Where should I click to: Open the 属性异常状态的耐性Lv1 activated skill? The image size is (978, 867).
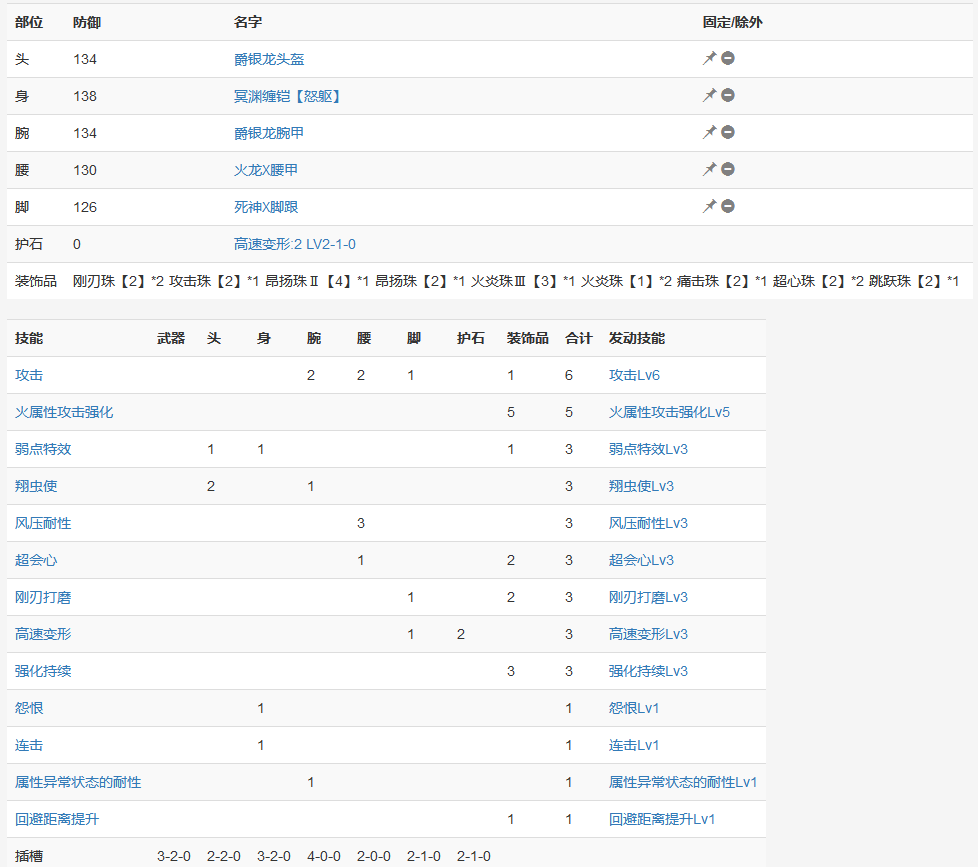[x=683, y=782]
